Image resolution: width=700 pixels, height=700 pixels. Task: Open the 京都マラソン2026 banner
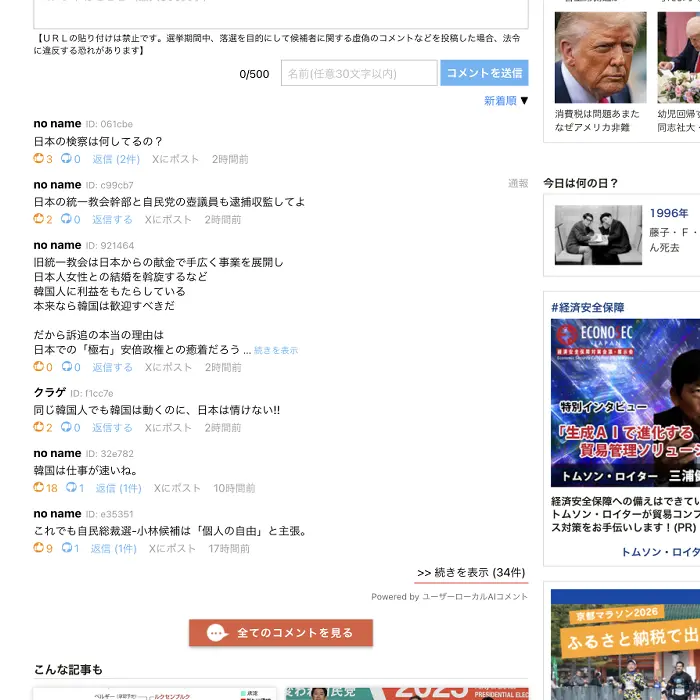(625, 645)
